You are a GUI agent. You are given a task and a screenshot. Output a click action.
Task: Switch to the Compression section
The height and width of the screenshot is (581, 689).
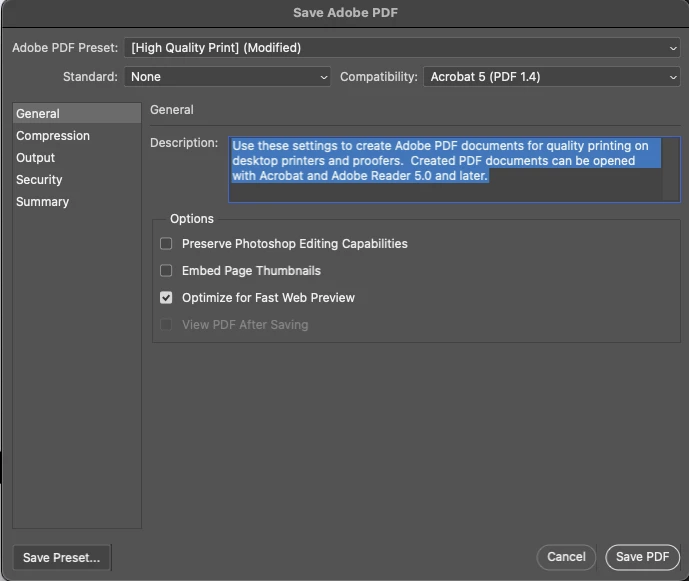(77, 136)
